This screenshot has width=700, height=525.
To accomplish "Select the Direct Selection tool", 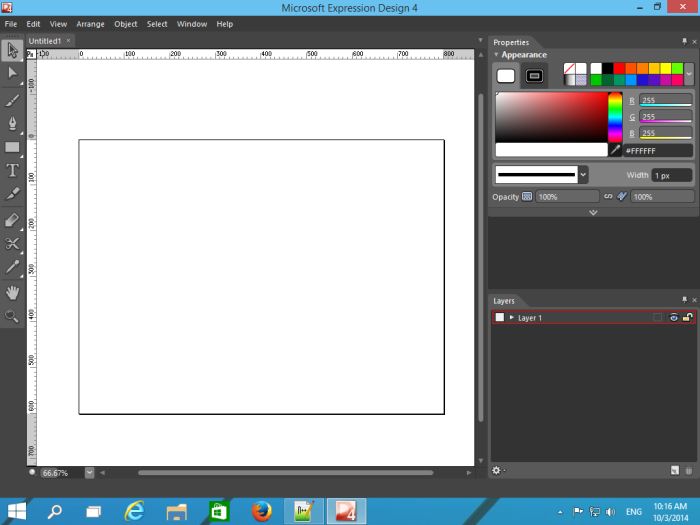I will [x=12, y=73].
